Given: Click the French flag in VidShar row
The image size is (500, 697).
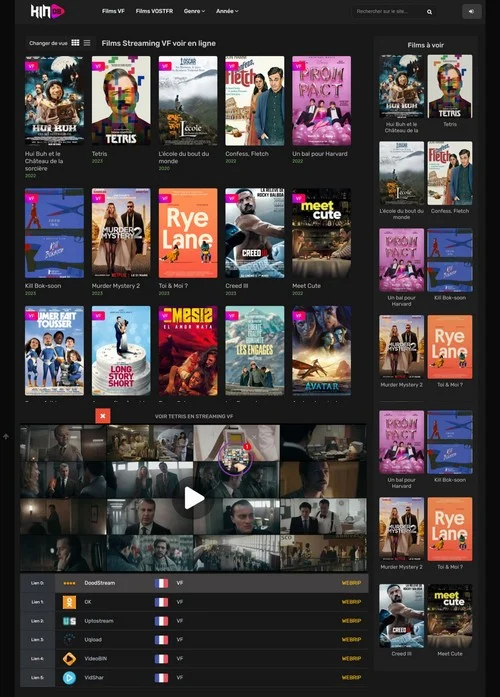Looking at the screenshot, I should coord(161,678).
